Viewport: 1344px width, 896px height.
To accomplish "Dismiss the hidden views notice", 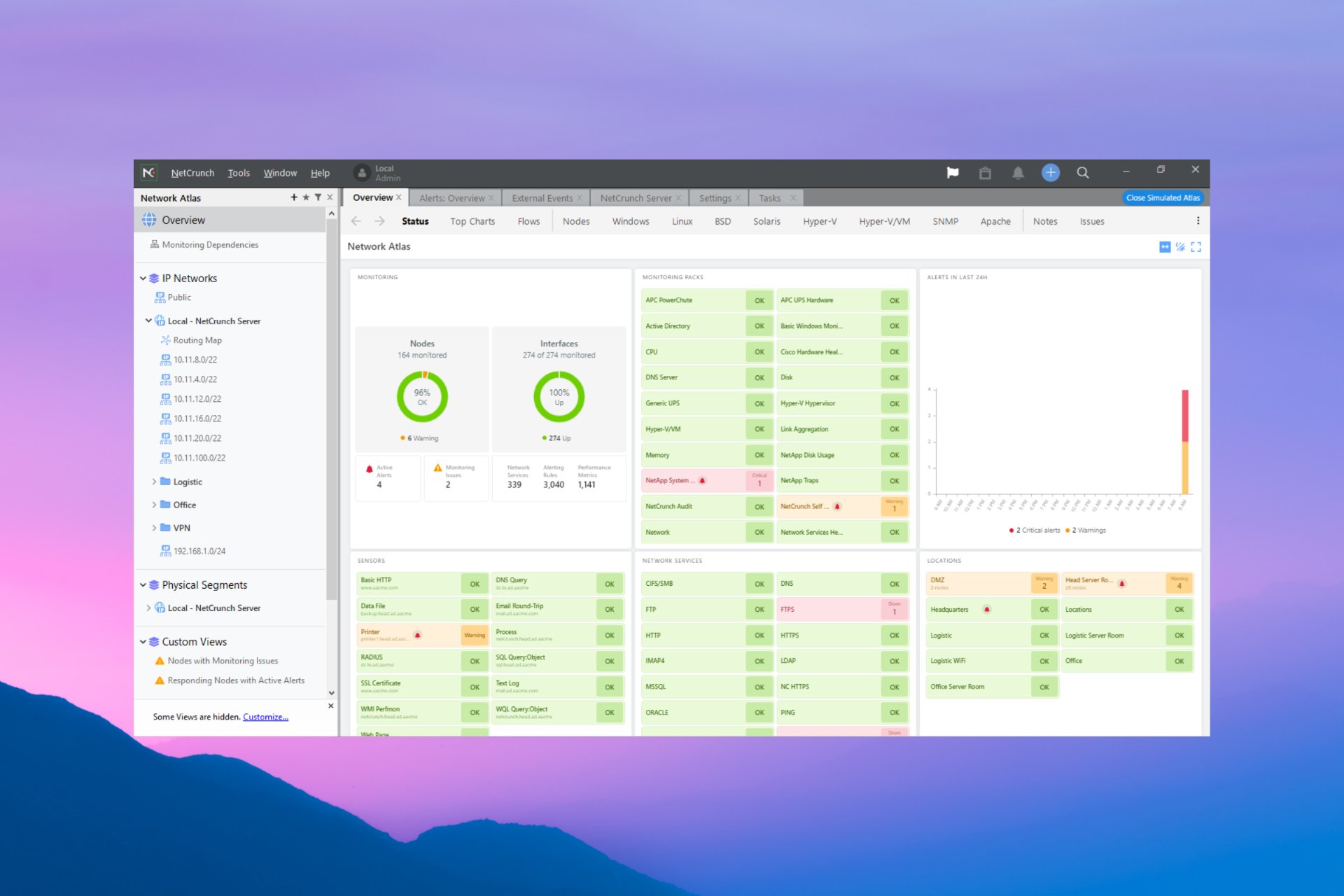I will [x=331, y=706].
